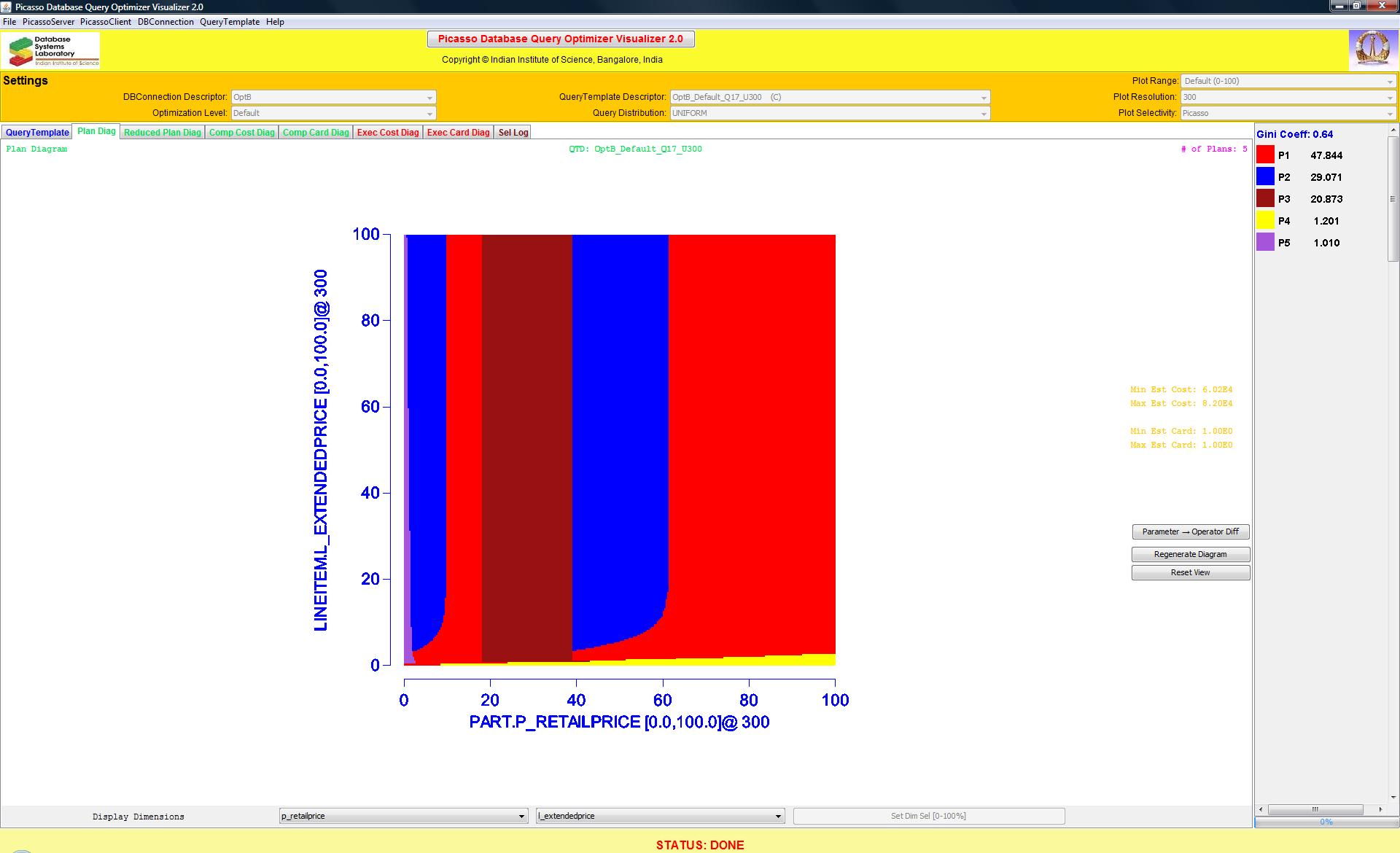Click the Reset View button

pos(1190,572)
